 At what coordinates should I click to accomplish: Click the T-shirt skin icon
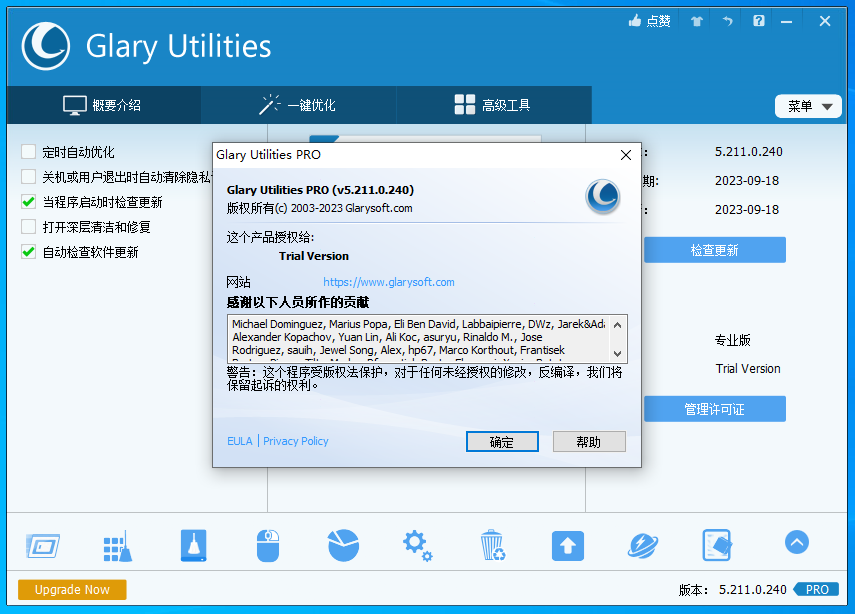click(697, 21)
